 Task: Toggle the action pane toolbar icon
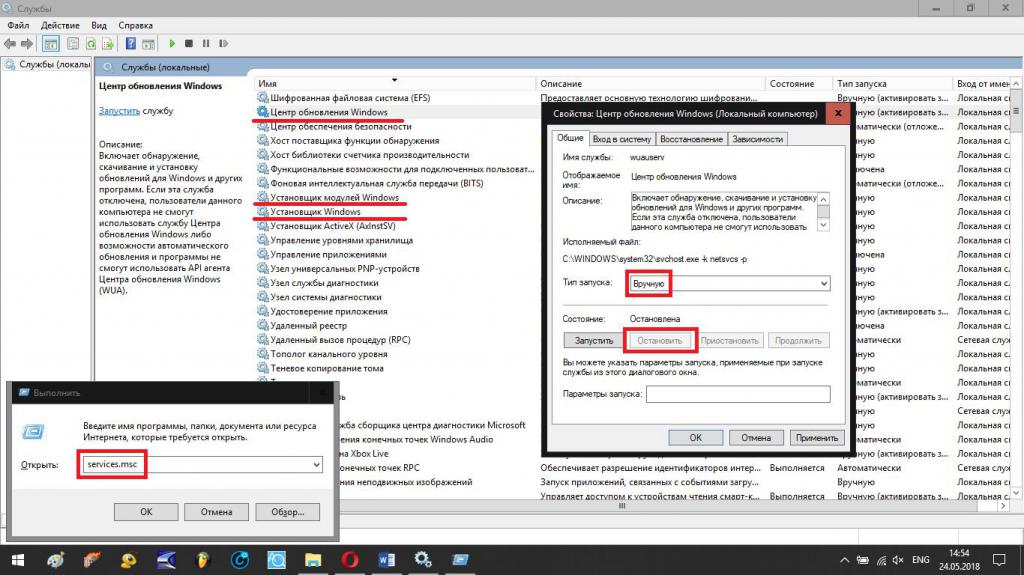point(148,44)
